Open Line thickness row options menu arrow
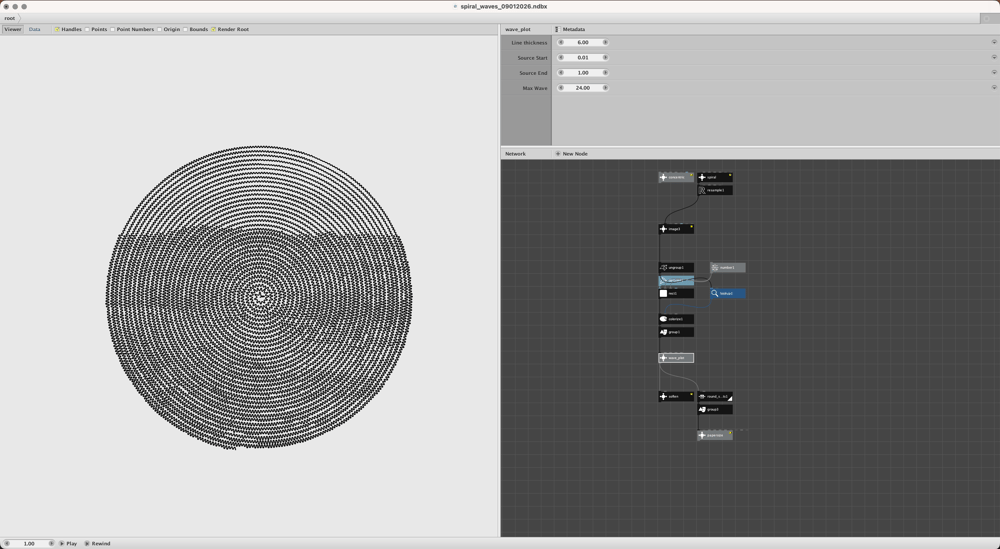The height and width of the screenshot is (549, 1000). pyautogui.click(x=994, y=42)
